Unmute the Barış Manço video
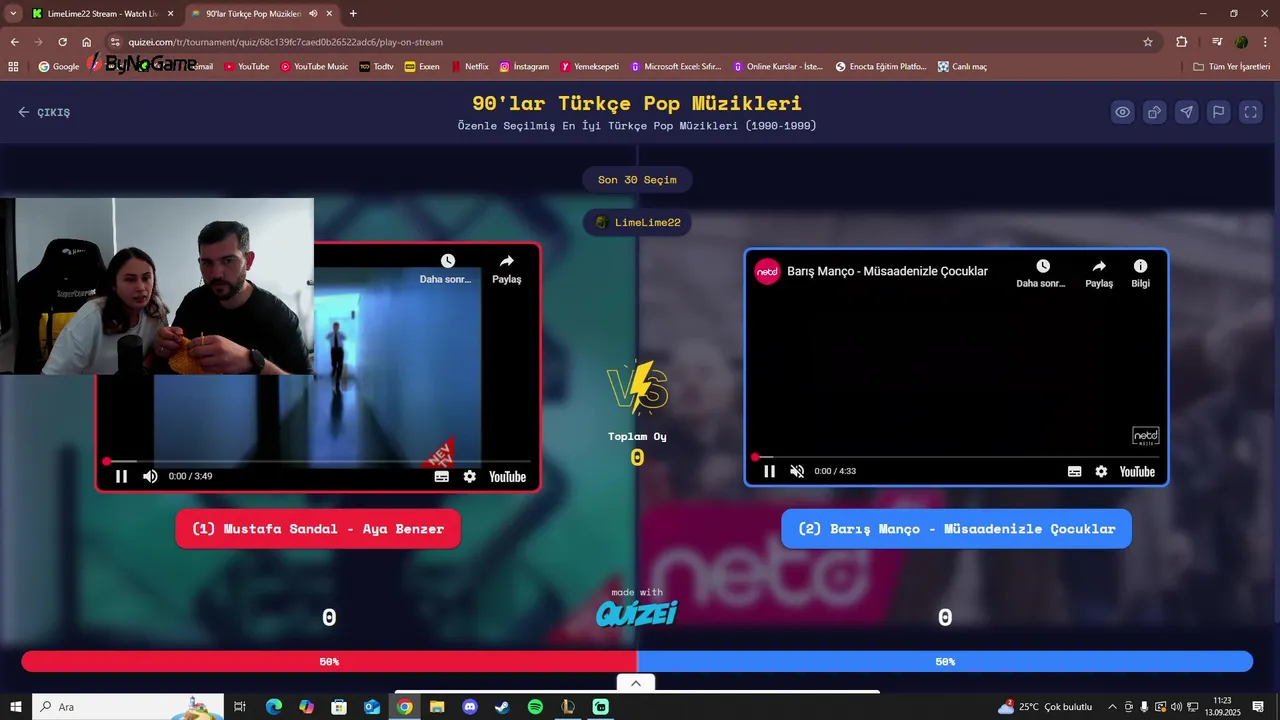 [x=797, y=471]
